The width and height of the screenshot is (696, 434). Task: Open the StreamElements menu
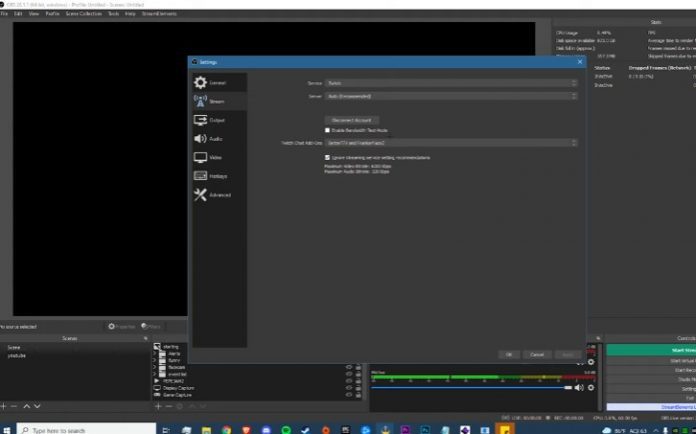(159, 14)
